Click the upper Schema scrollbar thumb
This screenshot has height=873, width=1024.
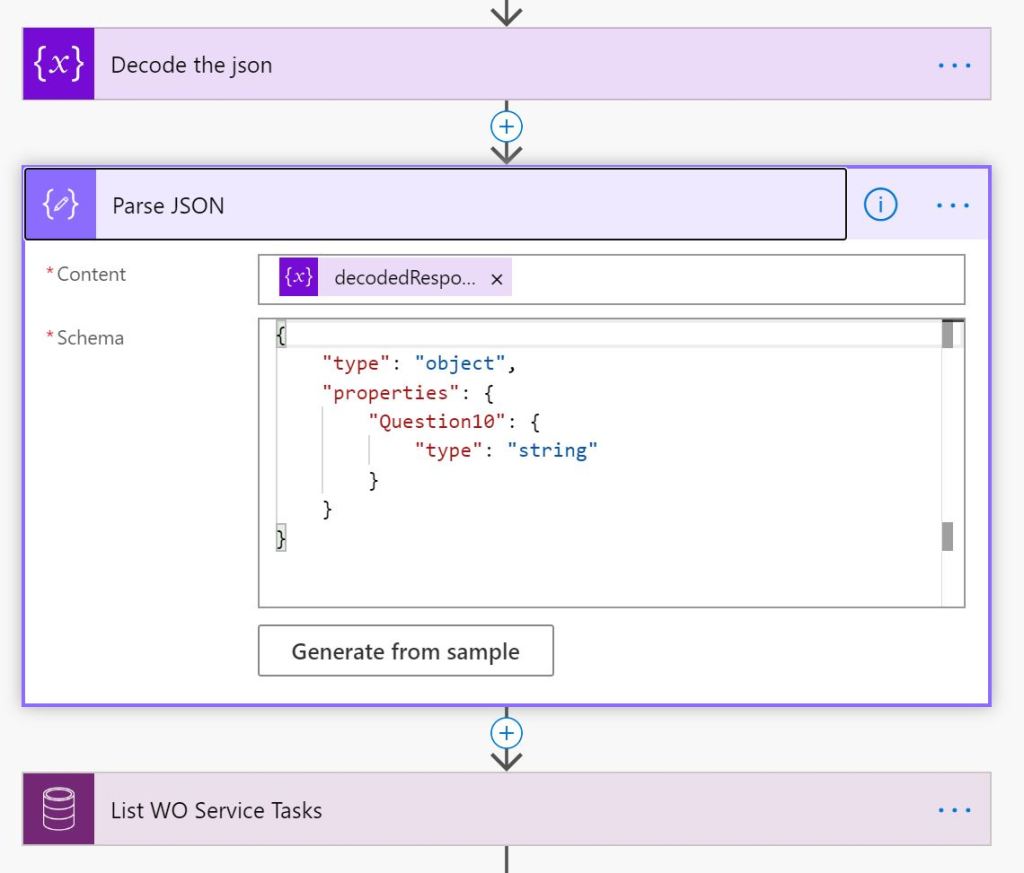click(947, 334)
